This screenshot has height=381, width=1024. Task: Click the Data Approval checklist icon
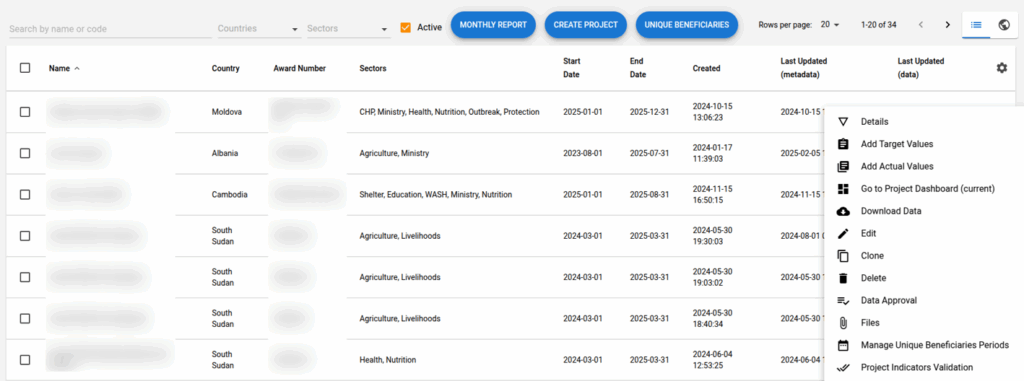842,301
